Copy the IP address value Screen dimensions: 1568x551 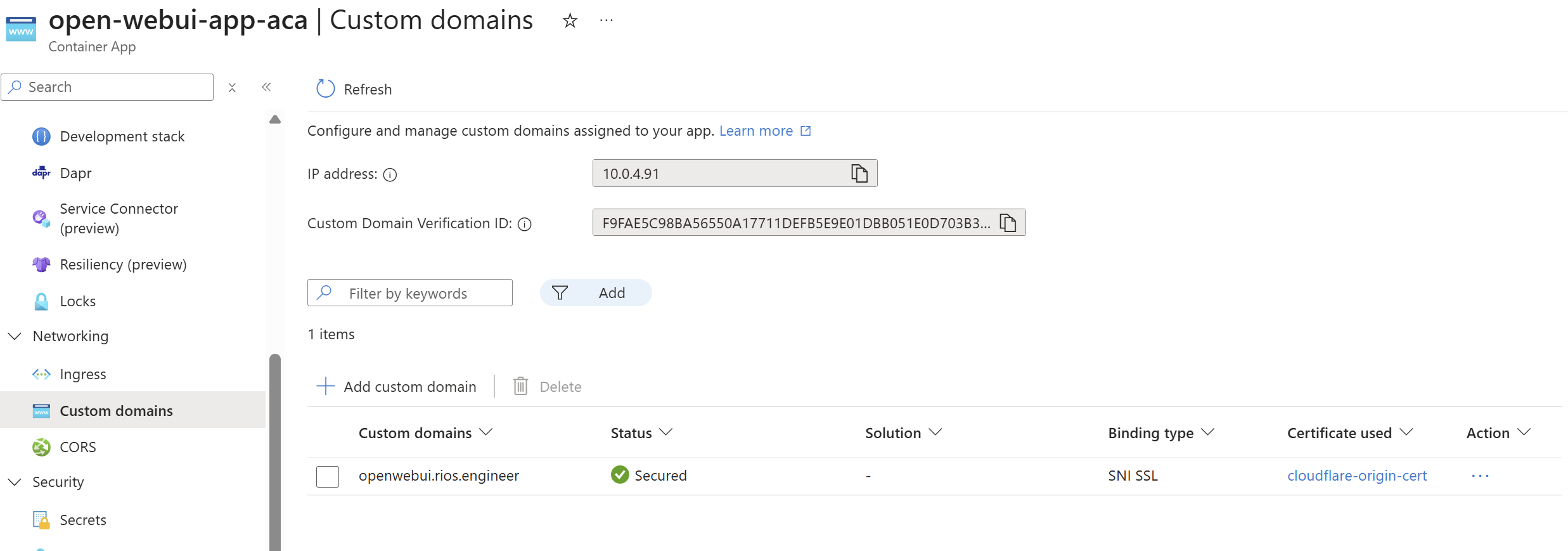point(859,173)
